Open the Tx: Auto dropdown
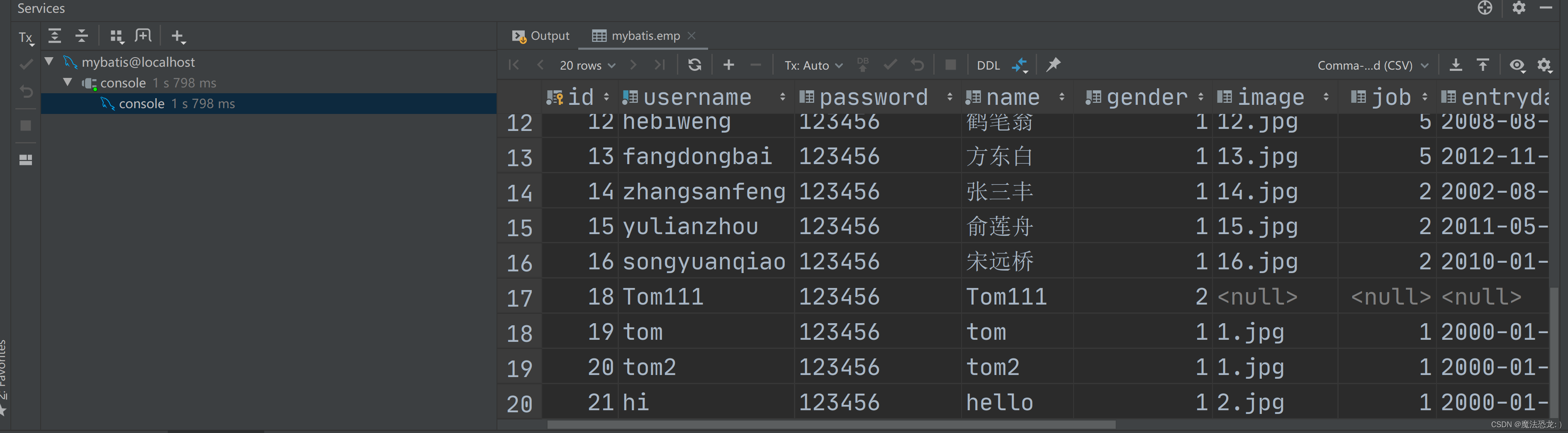Image resolution: width=1568 pixels, height=433 pixels. (x=813, y=65)
